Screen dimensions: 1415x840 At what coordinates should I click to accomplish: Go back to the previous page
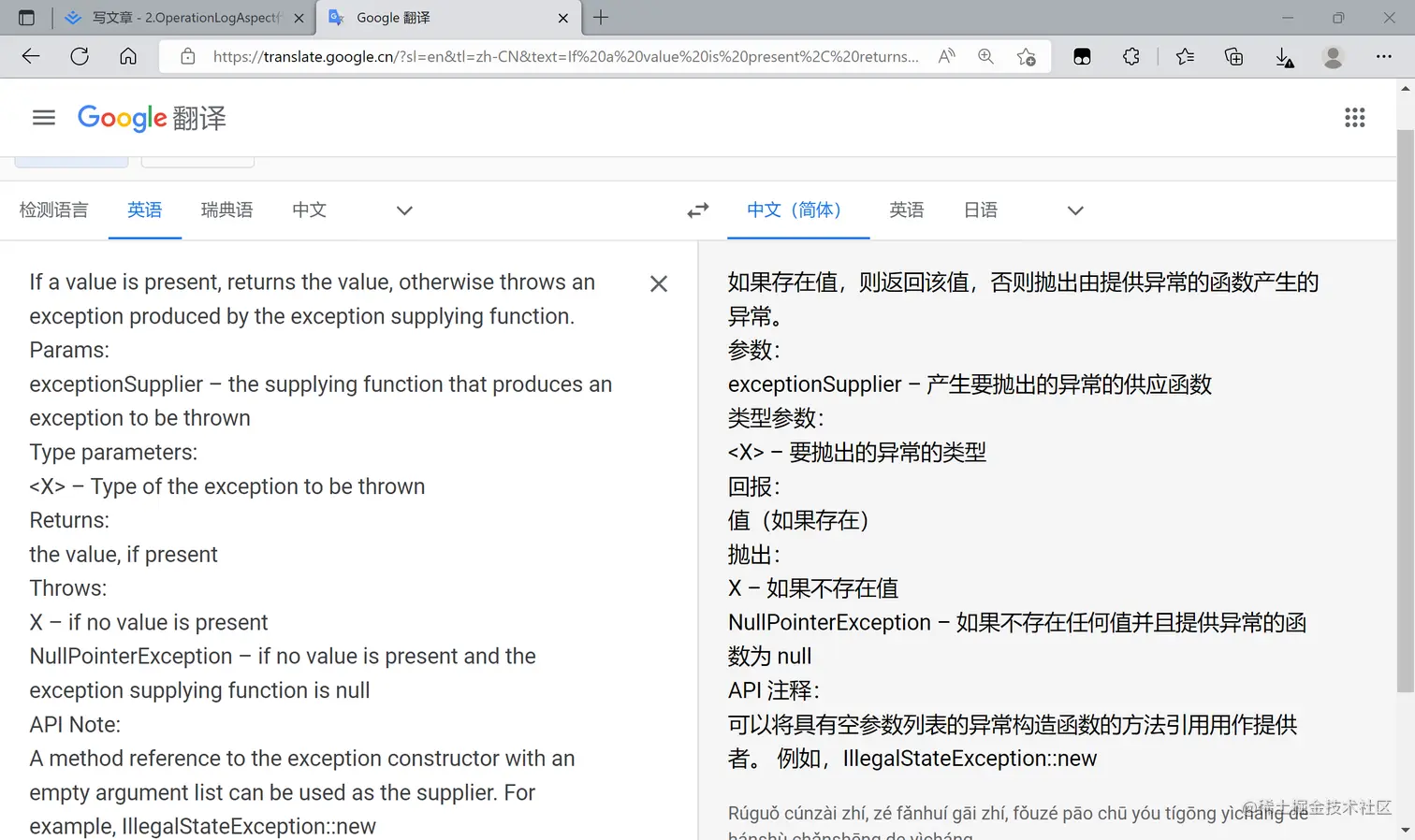point(31,56)
